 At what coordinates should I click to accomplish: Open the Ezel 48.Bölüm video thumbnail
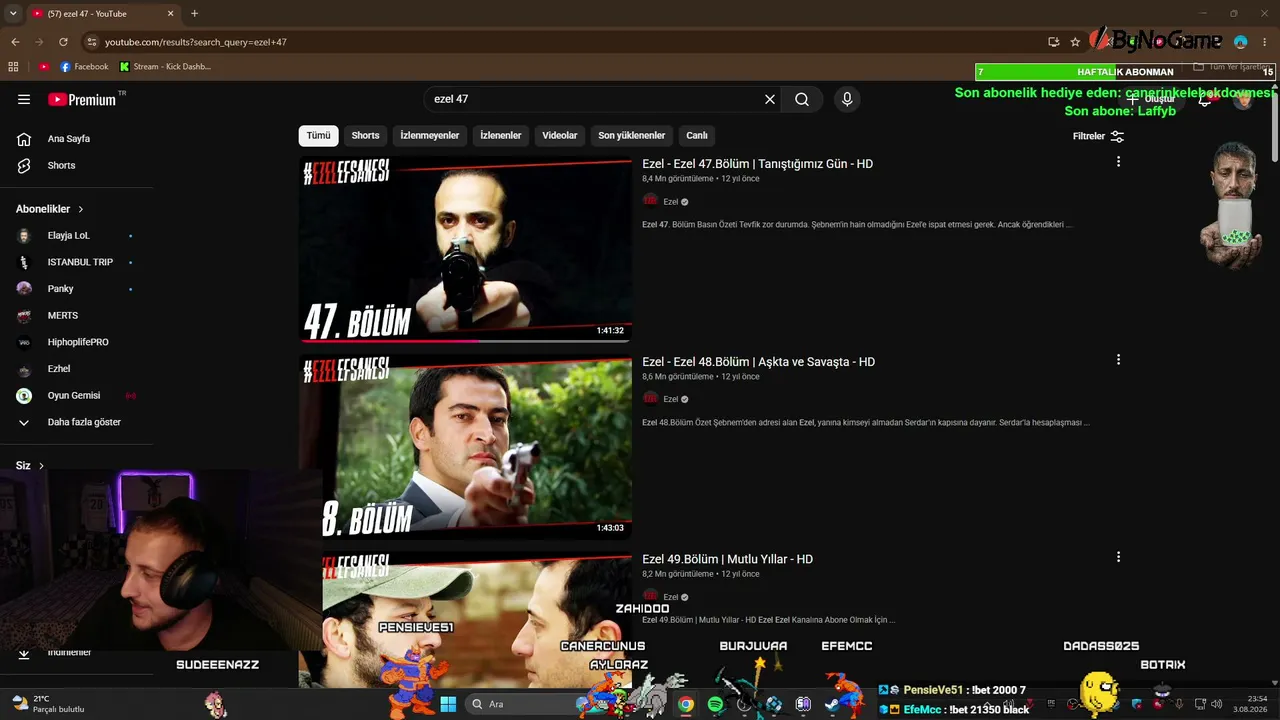(x=465, y=447)
